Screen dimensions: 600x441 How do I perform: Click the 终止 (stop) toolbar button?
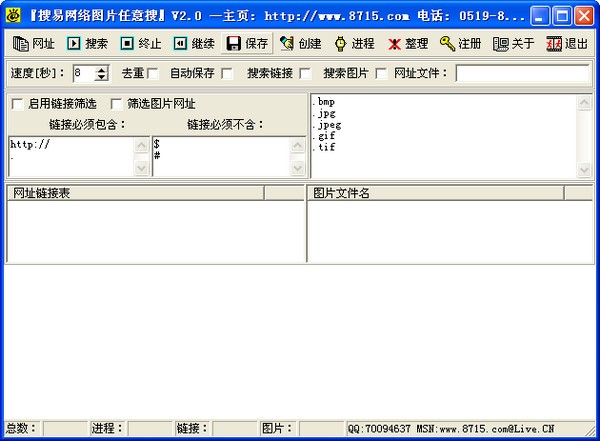(x=140, y=43)
